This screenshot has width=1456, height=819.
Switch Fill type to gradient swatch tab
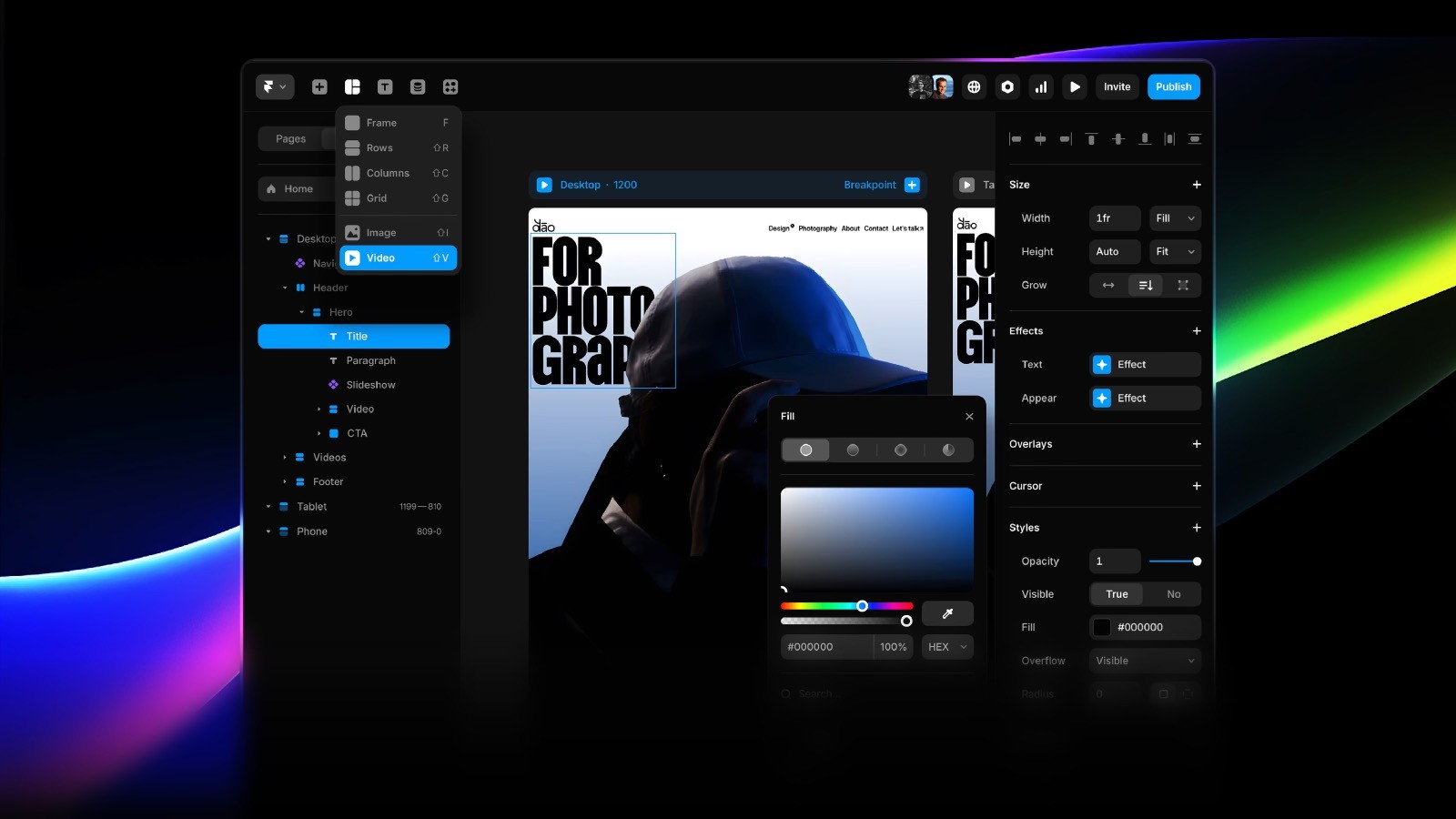coord(853,449)
